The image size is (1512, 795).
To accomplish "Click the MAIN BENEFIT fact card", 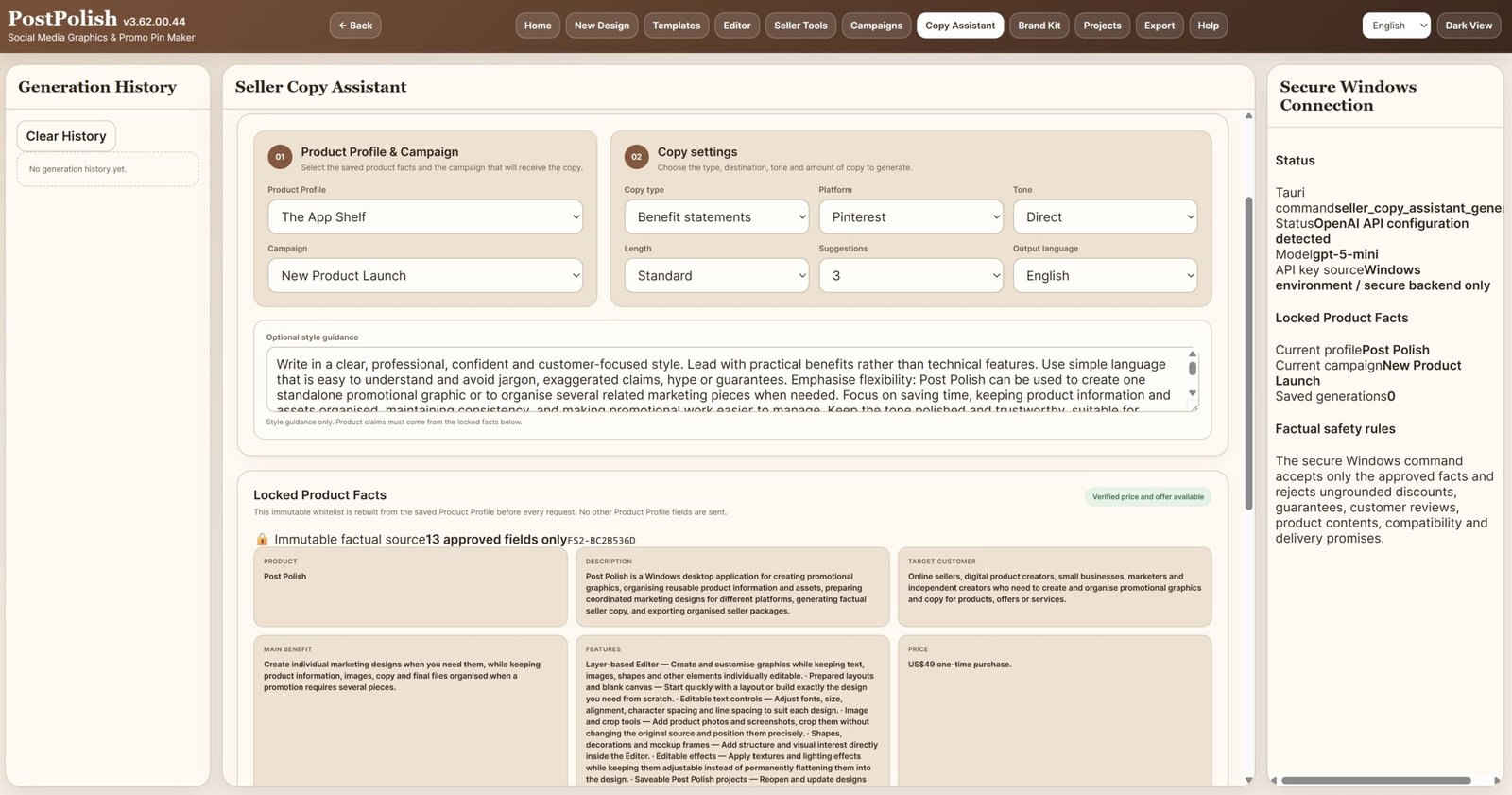I will [410, 711].
